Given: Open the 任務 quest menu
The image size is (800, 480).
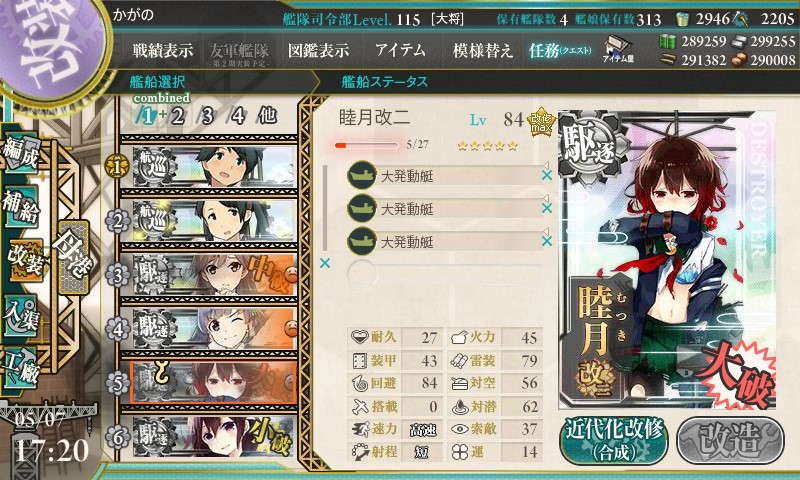Looking at the screenshot, I should (560, 50).
